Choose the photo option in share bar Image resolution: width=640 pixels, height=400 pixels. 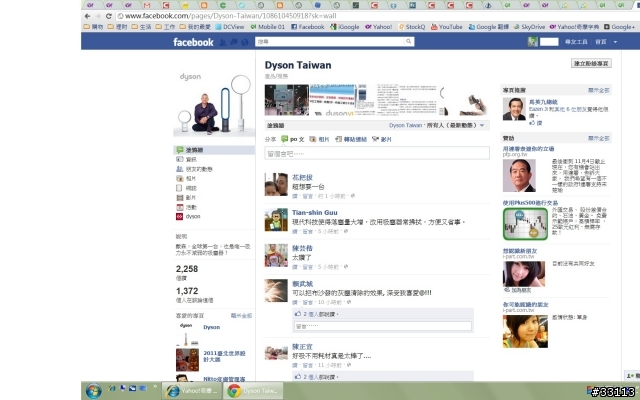[319, 139]
